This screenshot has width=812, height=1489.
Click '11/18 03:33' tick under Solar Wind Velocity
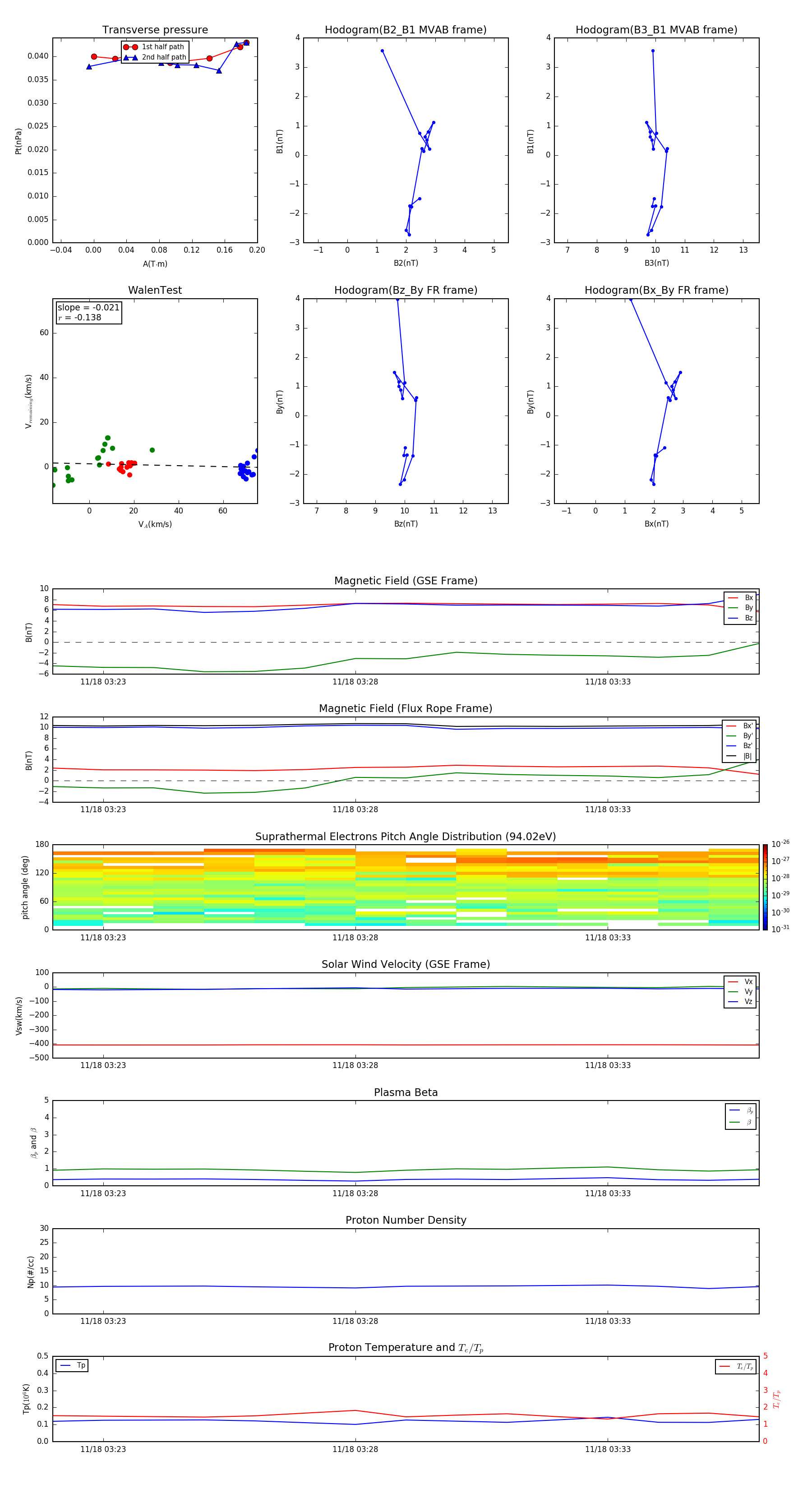pyautogui.click(x=607, y=1065)
